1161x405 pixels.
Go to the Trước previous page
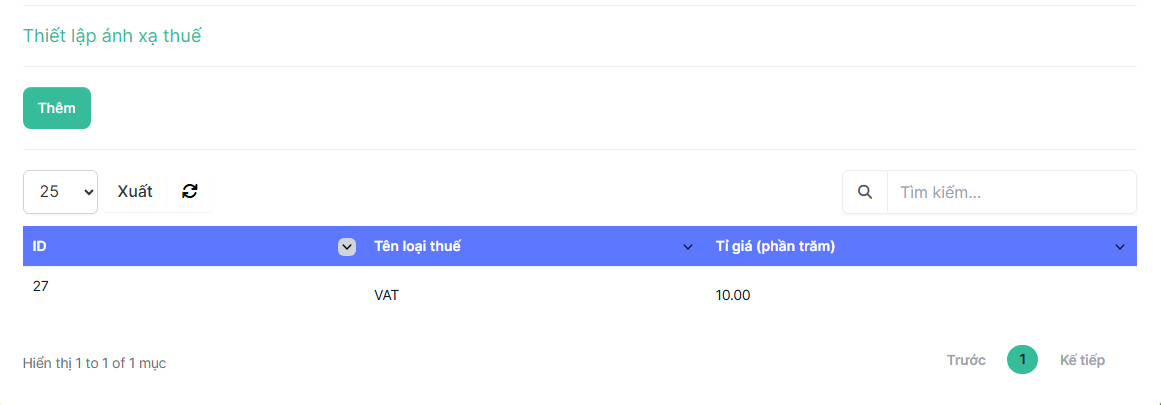click(x=966, y=360)
